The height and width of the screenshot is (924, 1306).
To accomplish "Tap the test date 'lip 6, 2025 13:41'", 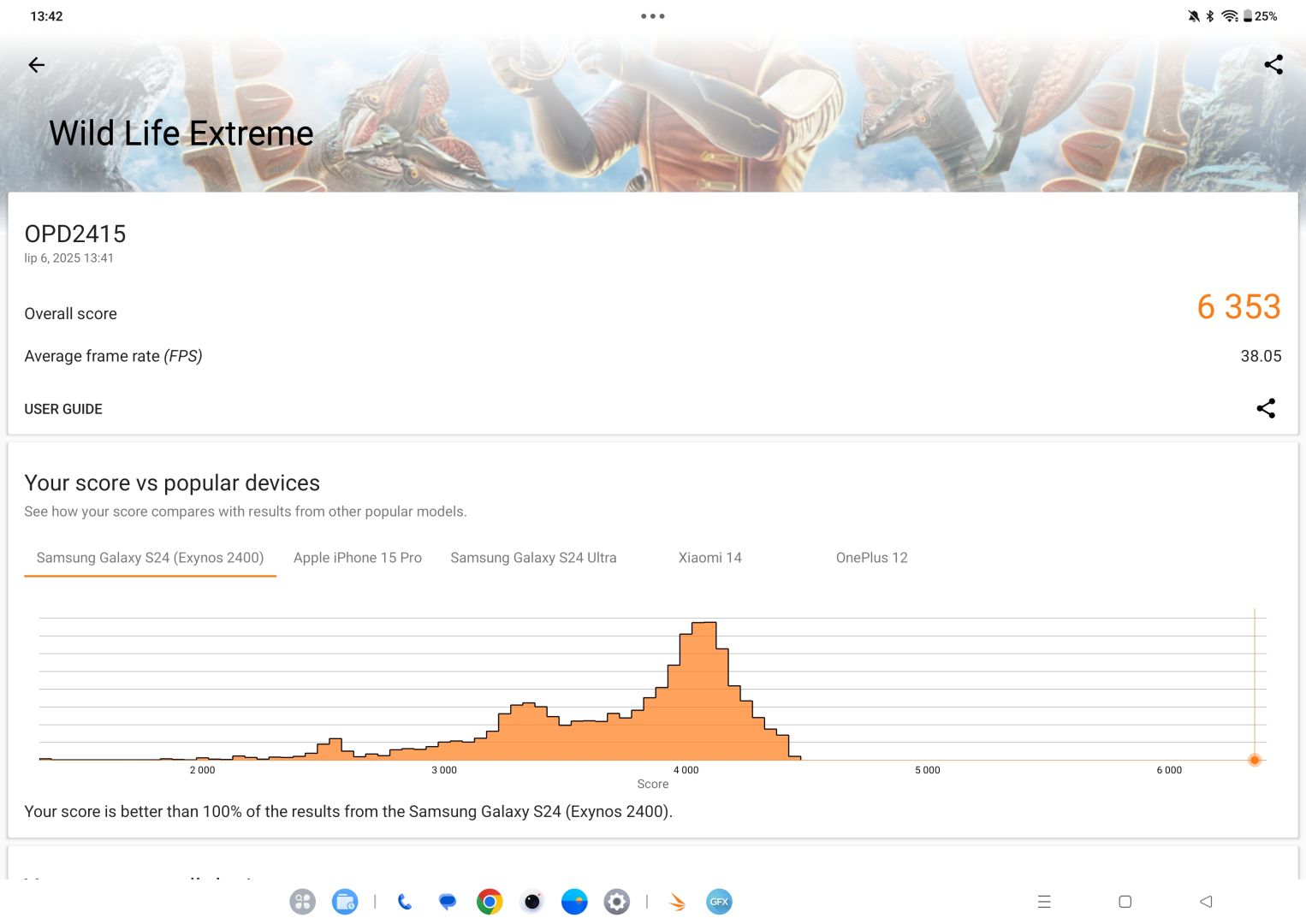I will click(x=68, y=258).
